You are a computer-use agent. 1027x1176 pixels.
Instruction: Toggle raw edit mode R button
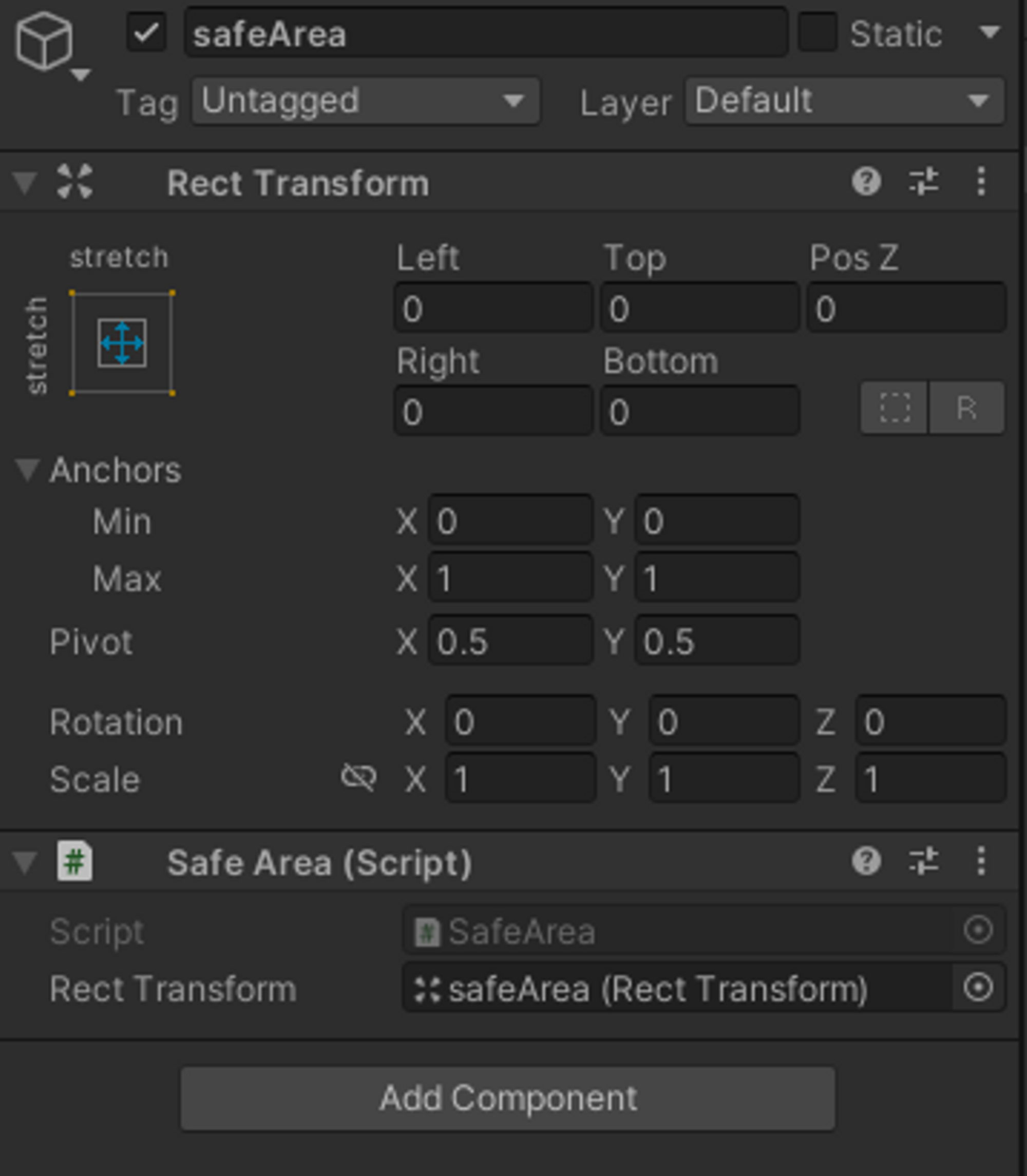[966, 408]
